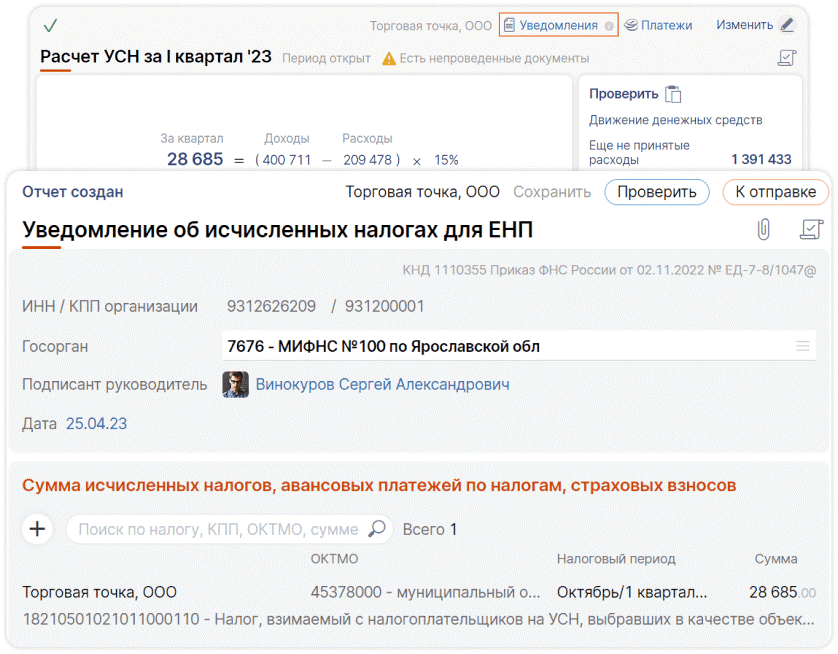Screen dimensions: 838x654
Task: Click the sign document icon near calculation title
Action: [x=787, y=58]
